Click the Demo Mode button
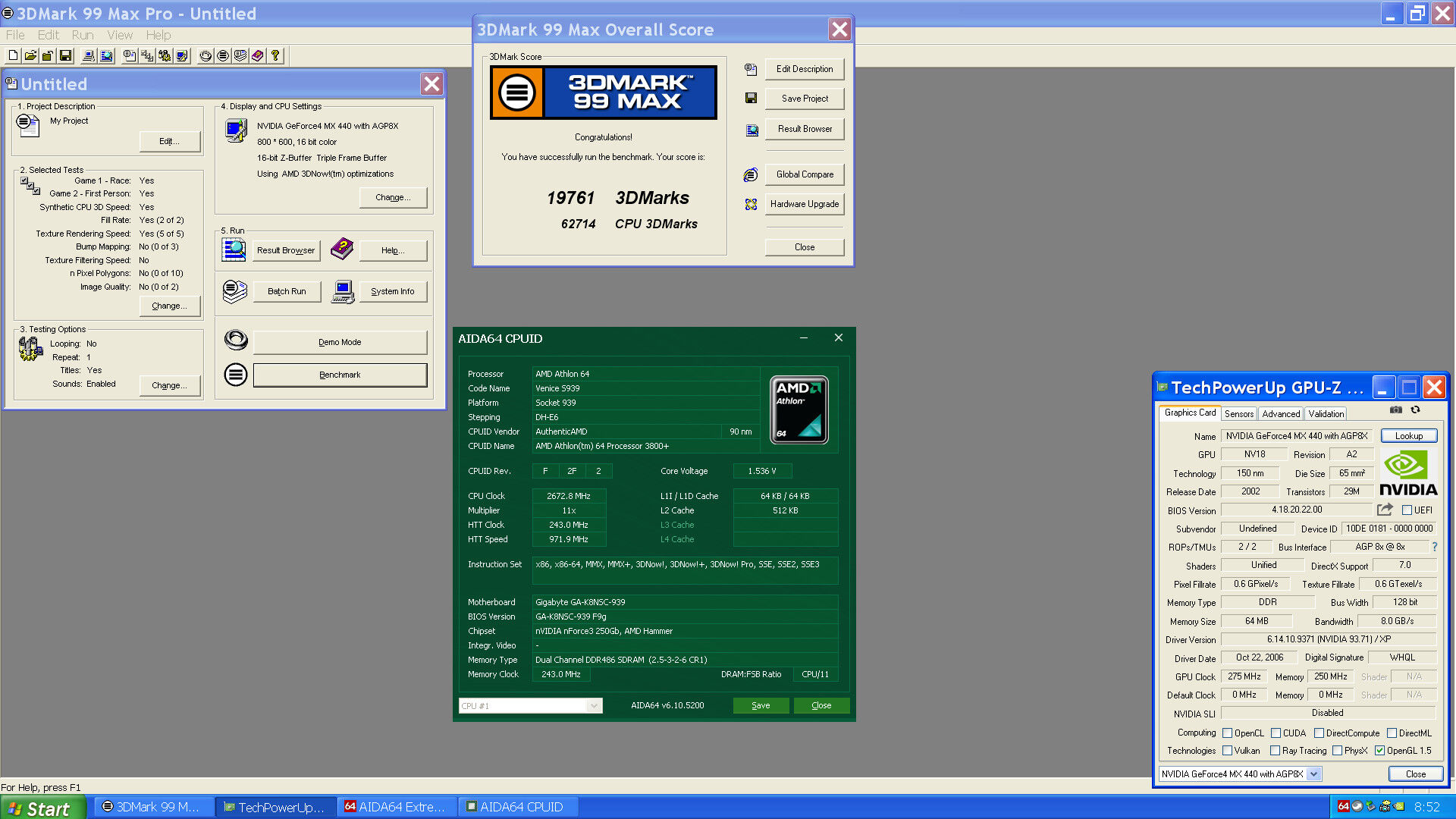This screenshot has width=1456, height=819. tap(340, 342)
